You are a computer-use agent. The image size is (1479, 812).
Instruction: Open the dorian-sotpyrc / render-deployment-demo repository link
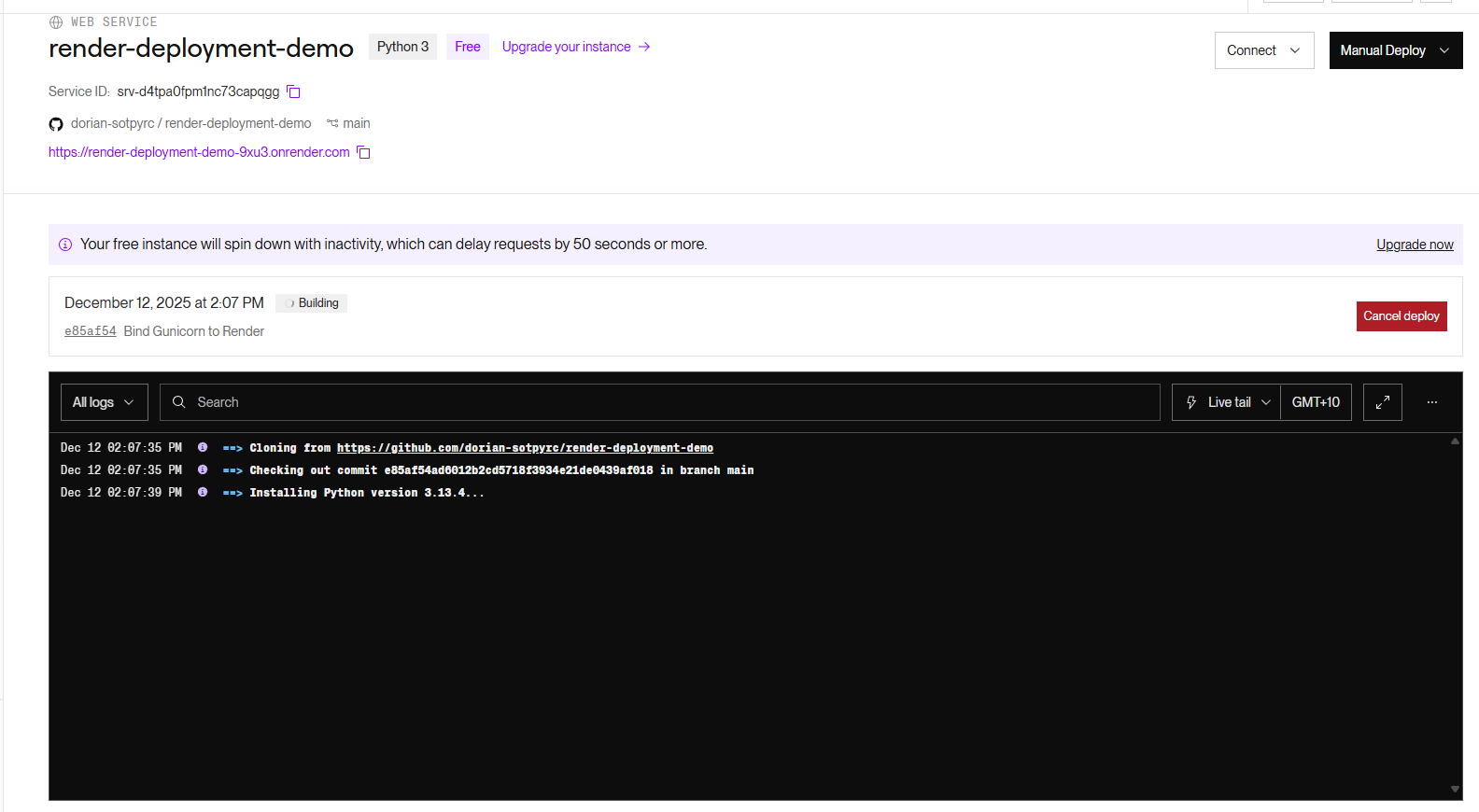190,123
